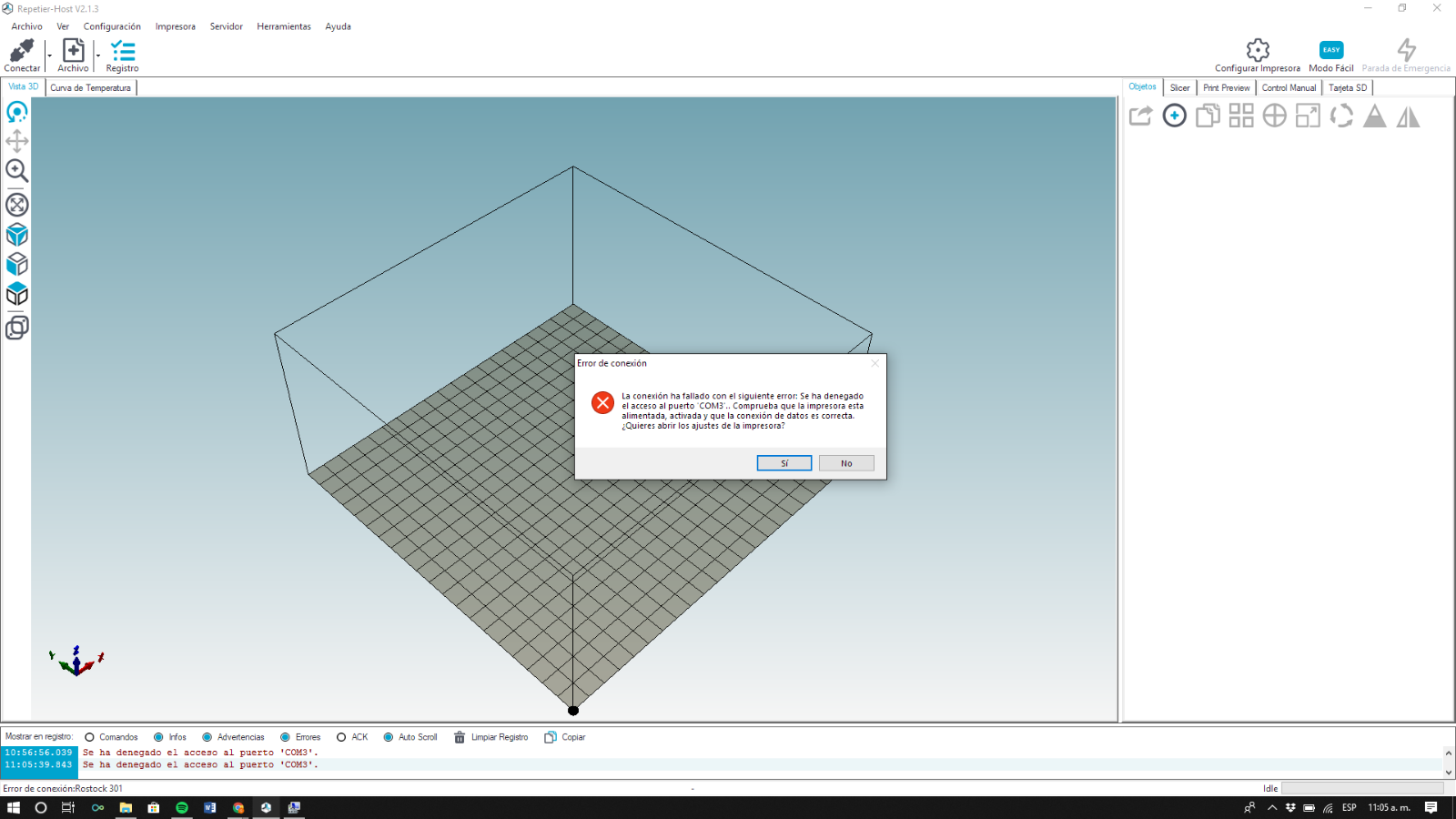Click the fit-to-view arrows icon
This screenshot has height=819, width=1456.
(x=16, y=205)
